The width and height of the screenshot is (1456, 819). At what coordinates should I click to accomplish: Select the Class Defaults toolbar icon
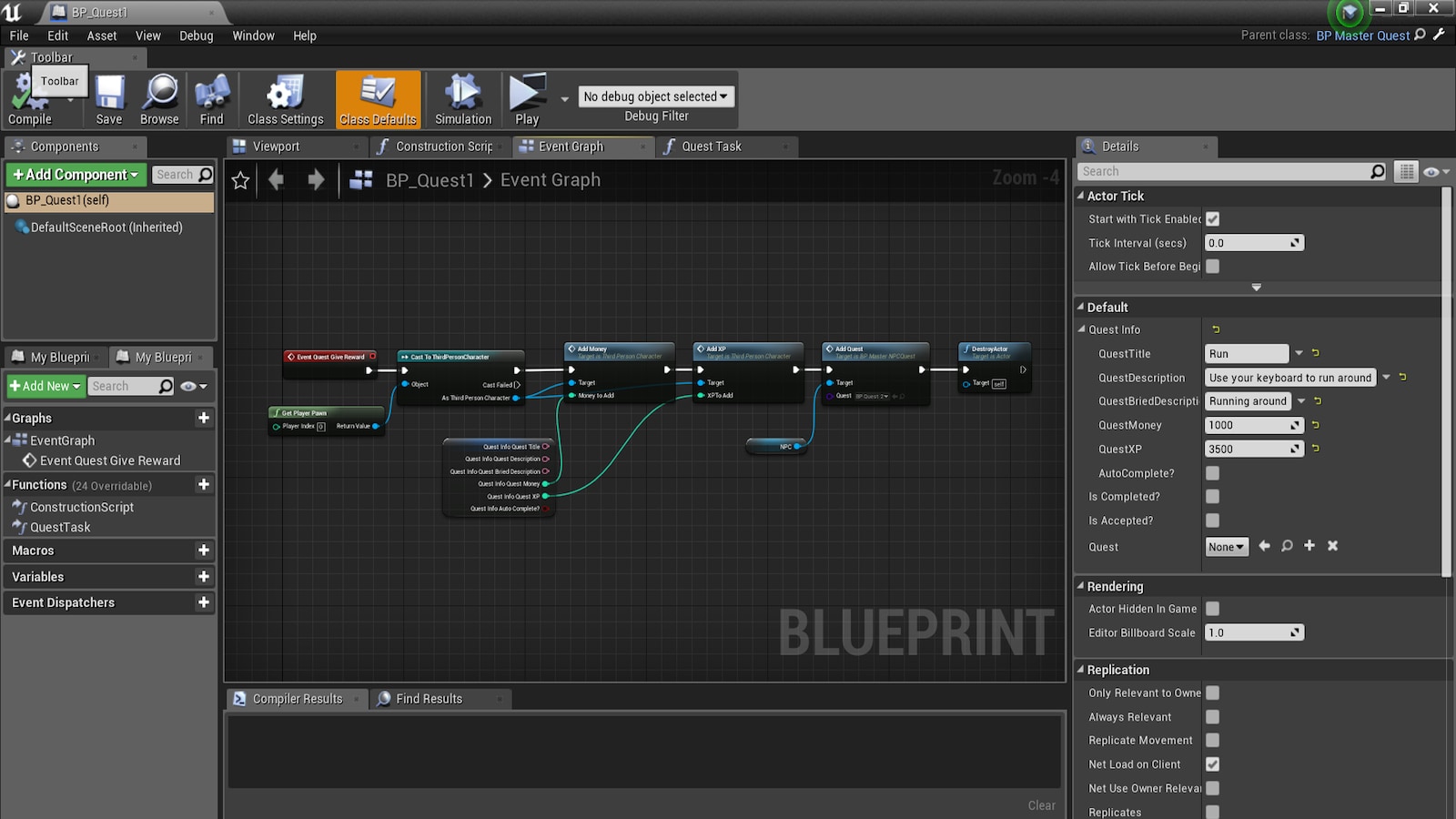pyautogui.click(x=378, y=100)
